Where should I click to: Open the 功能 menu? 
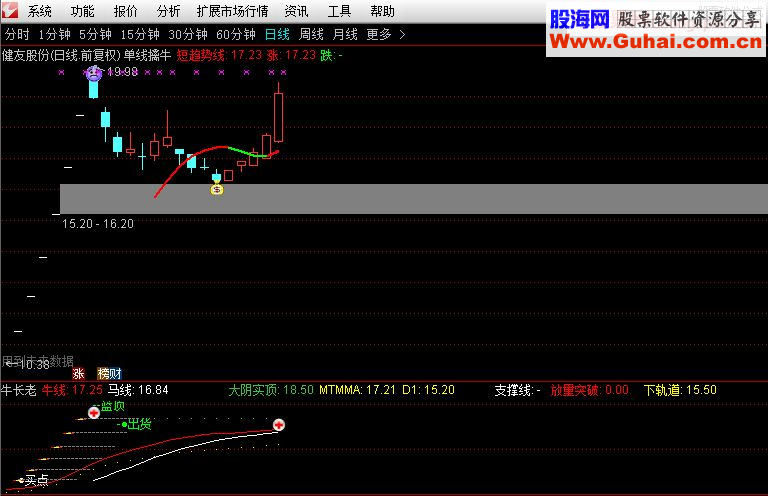pyautogui.click(x=82, y=11)
